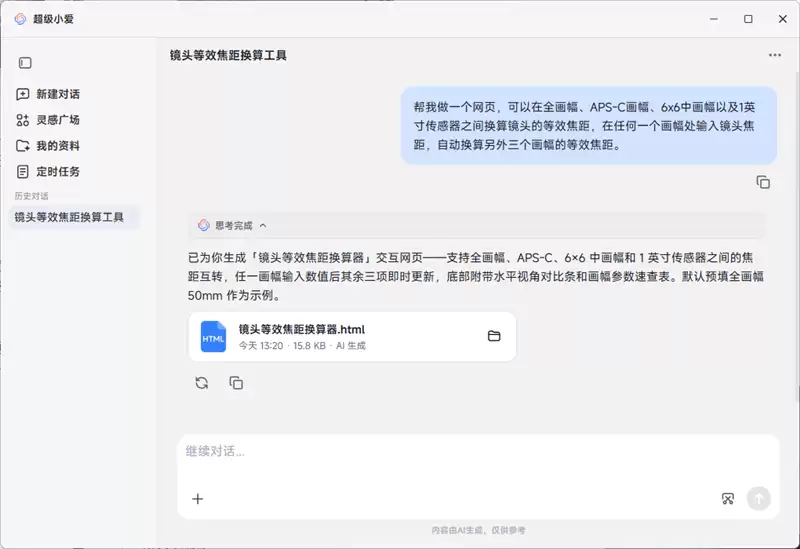Image resolution: width=800 pixels, height=549 pixels.
Task: Send message with arrow button
Action: coord(759,498)
